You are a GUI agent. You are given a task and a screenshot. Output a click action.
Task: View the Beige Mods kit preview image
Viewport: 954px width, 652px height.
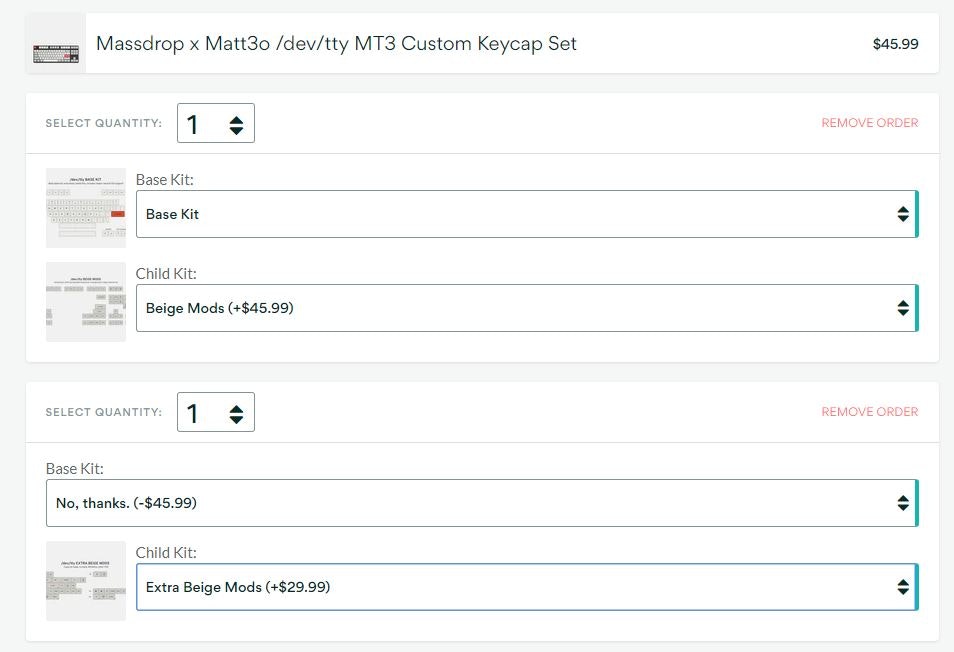point(86,302)
